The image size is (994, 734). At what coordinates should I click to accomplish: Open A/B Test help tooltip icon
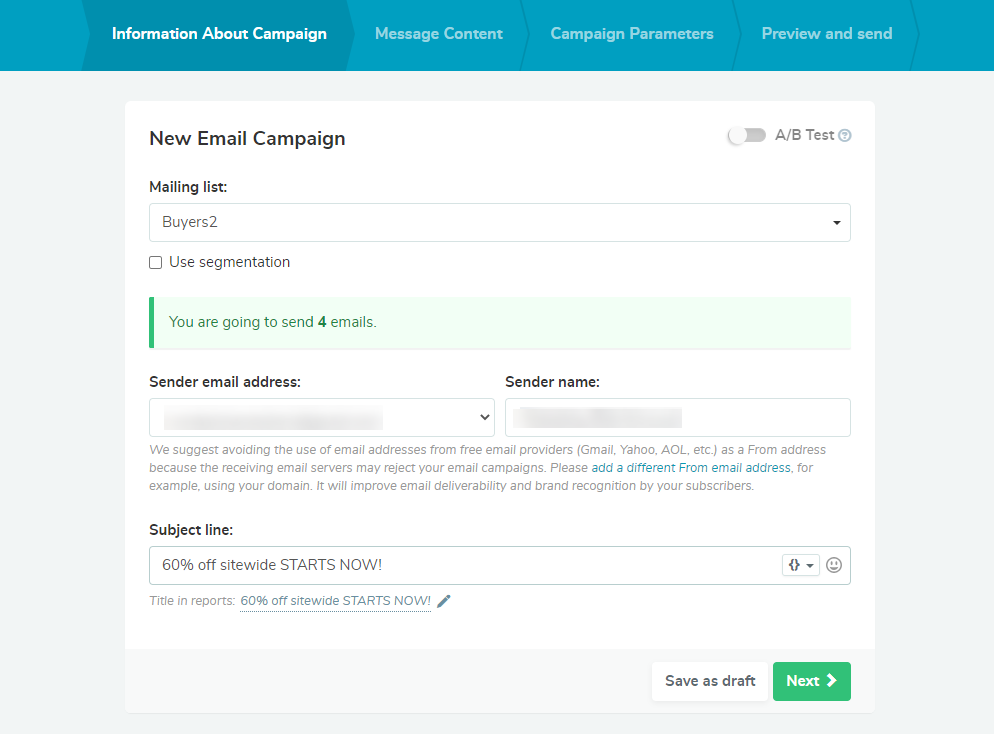[x=845, y=134]
